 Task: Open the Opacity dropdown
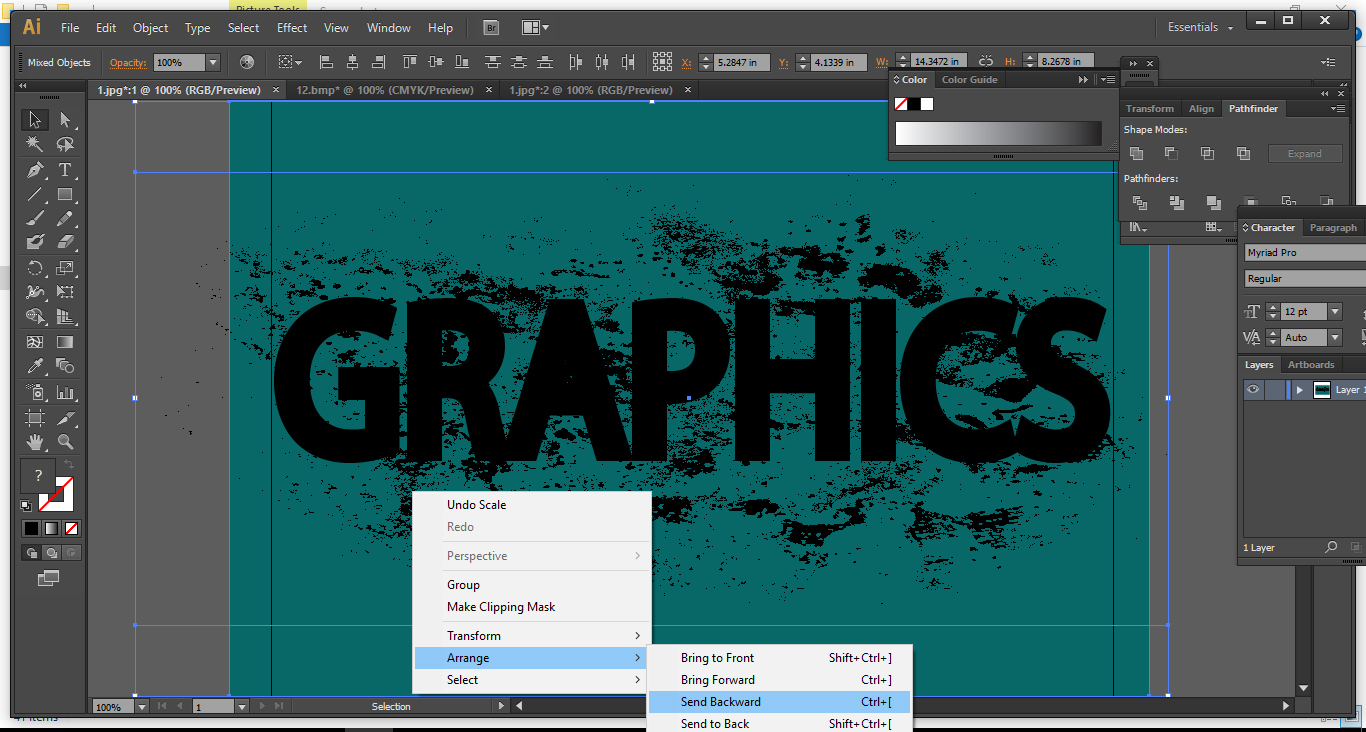coord(214,62)
